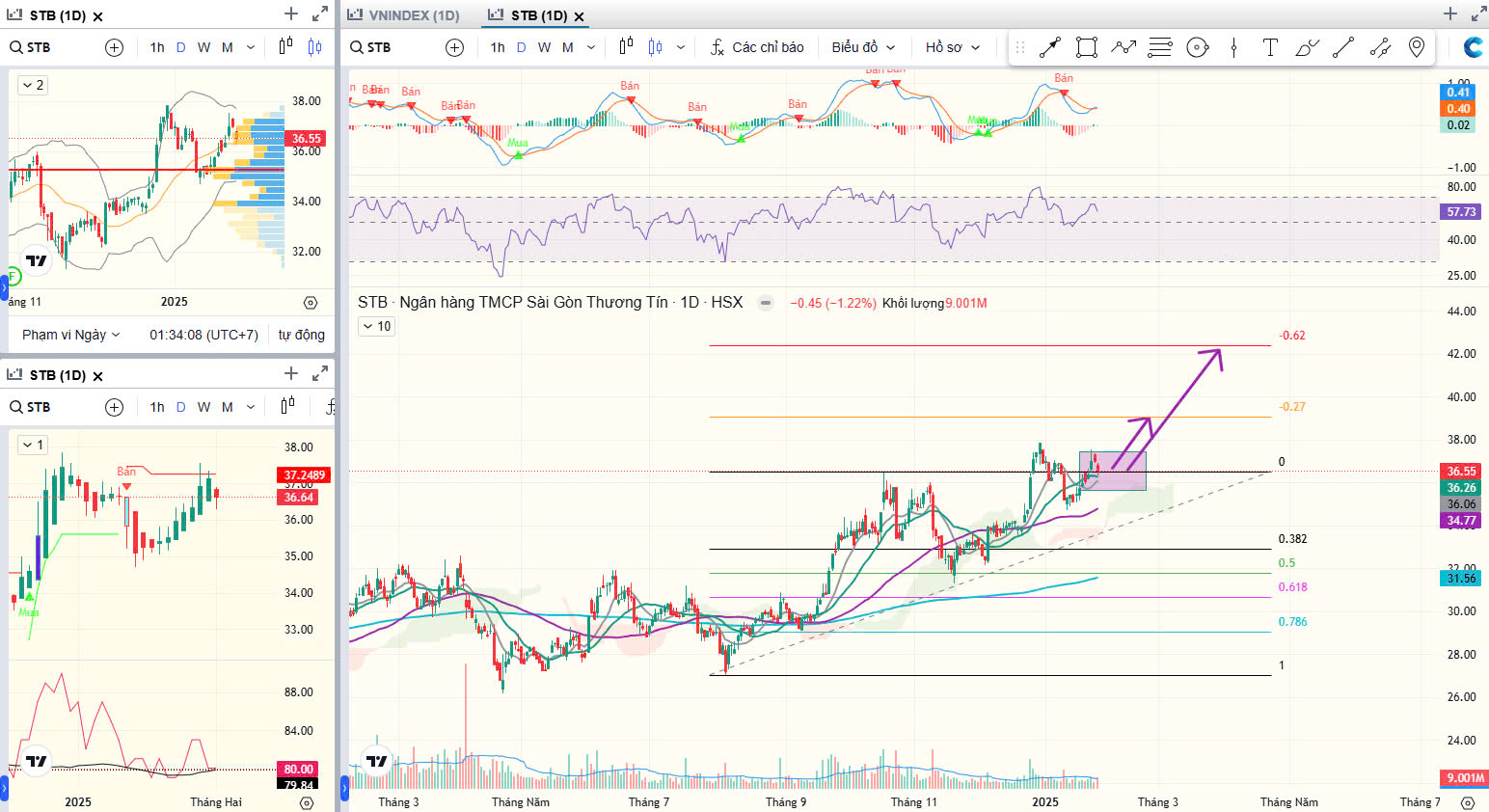Open the Biểu đồ dropdown
The image size is (1489, 812).
pyautogui.click(x=863, y=47)
